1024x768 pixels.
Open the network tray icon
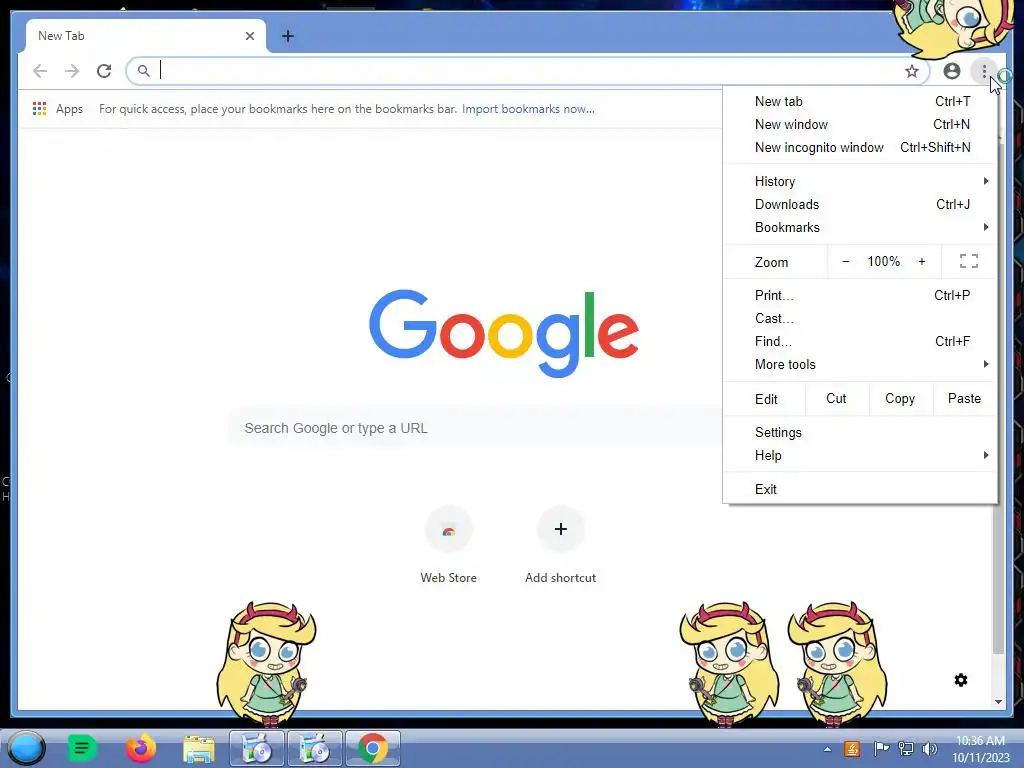click(906, 748)
